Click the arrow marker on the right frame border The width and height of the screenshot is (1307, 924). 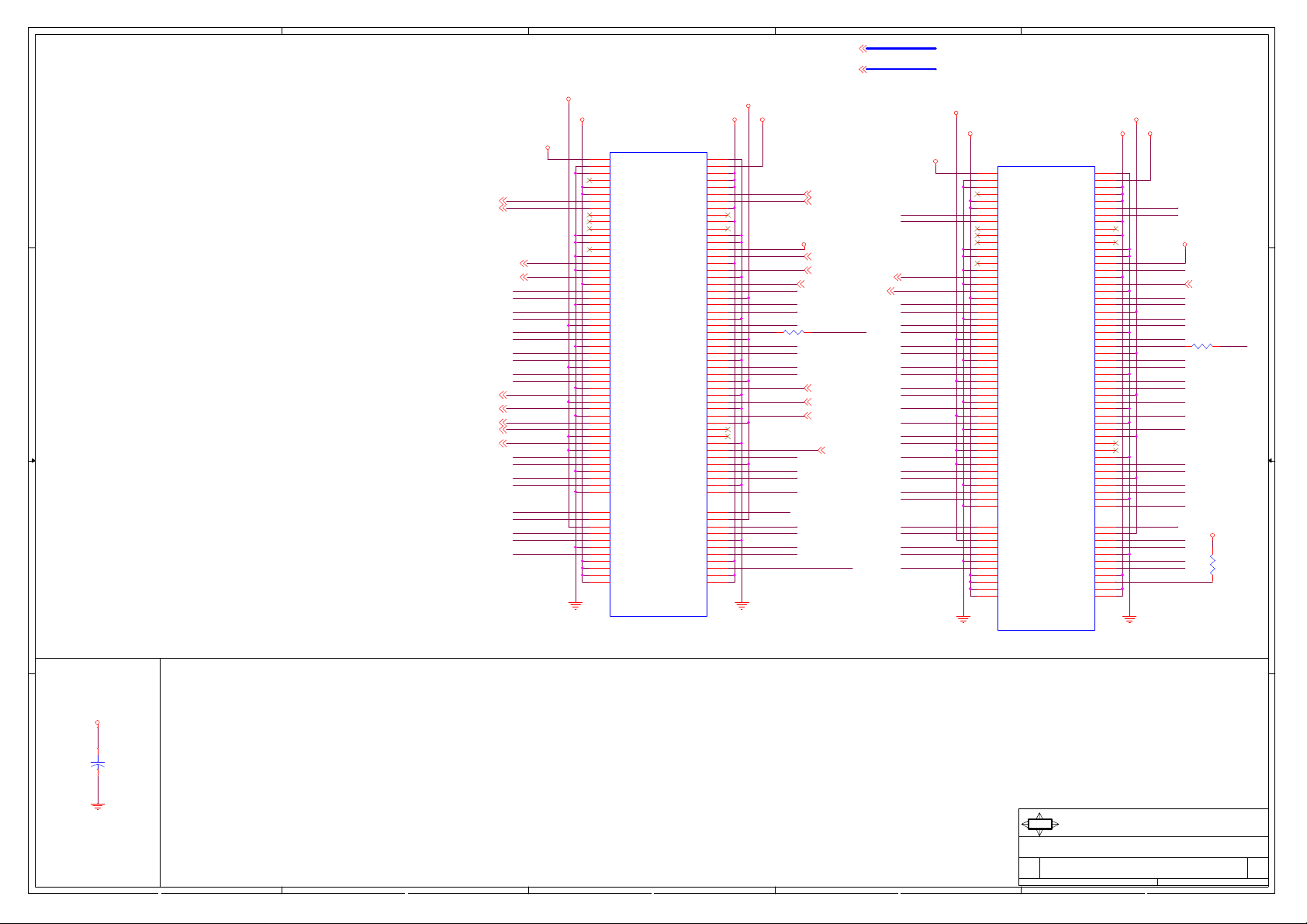tap(1271, 461)
